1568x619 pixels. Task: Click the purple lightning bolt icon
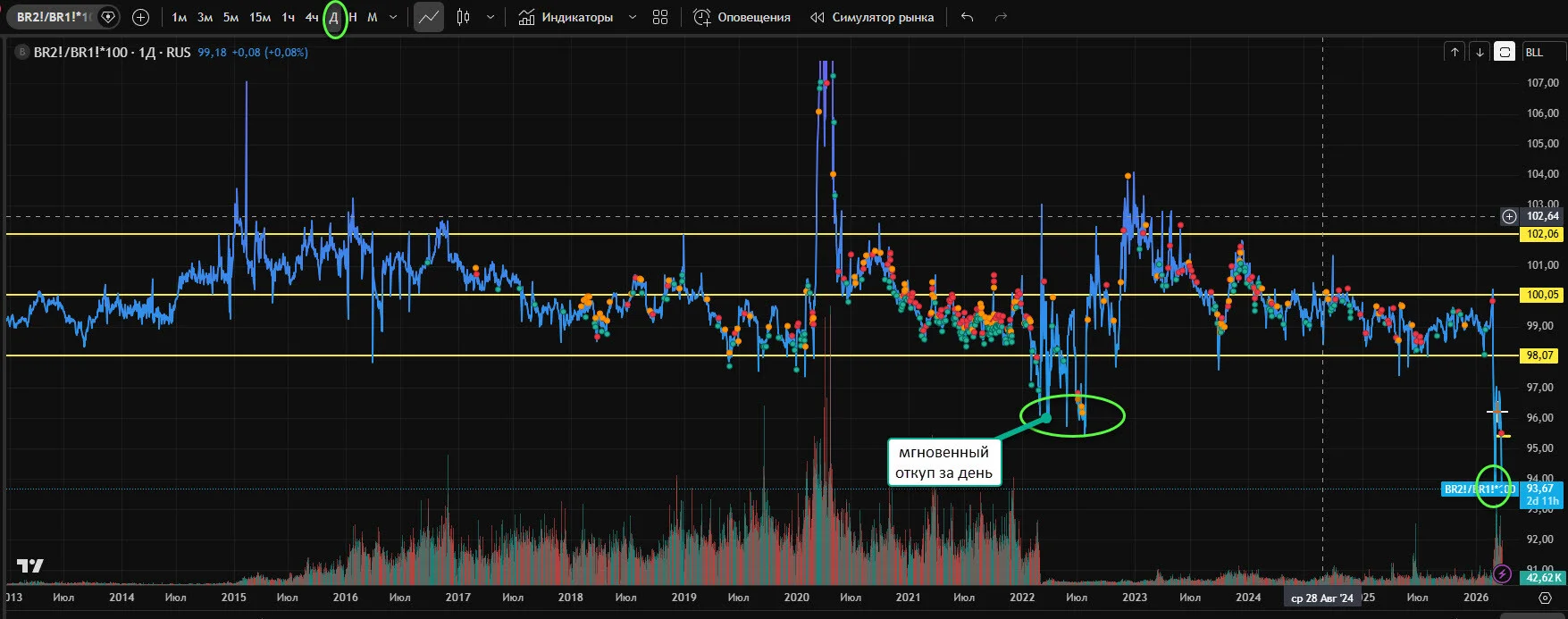1502,573
